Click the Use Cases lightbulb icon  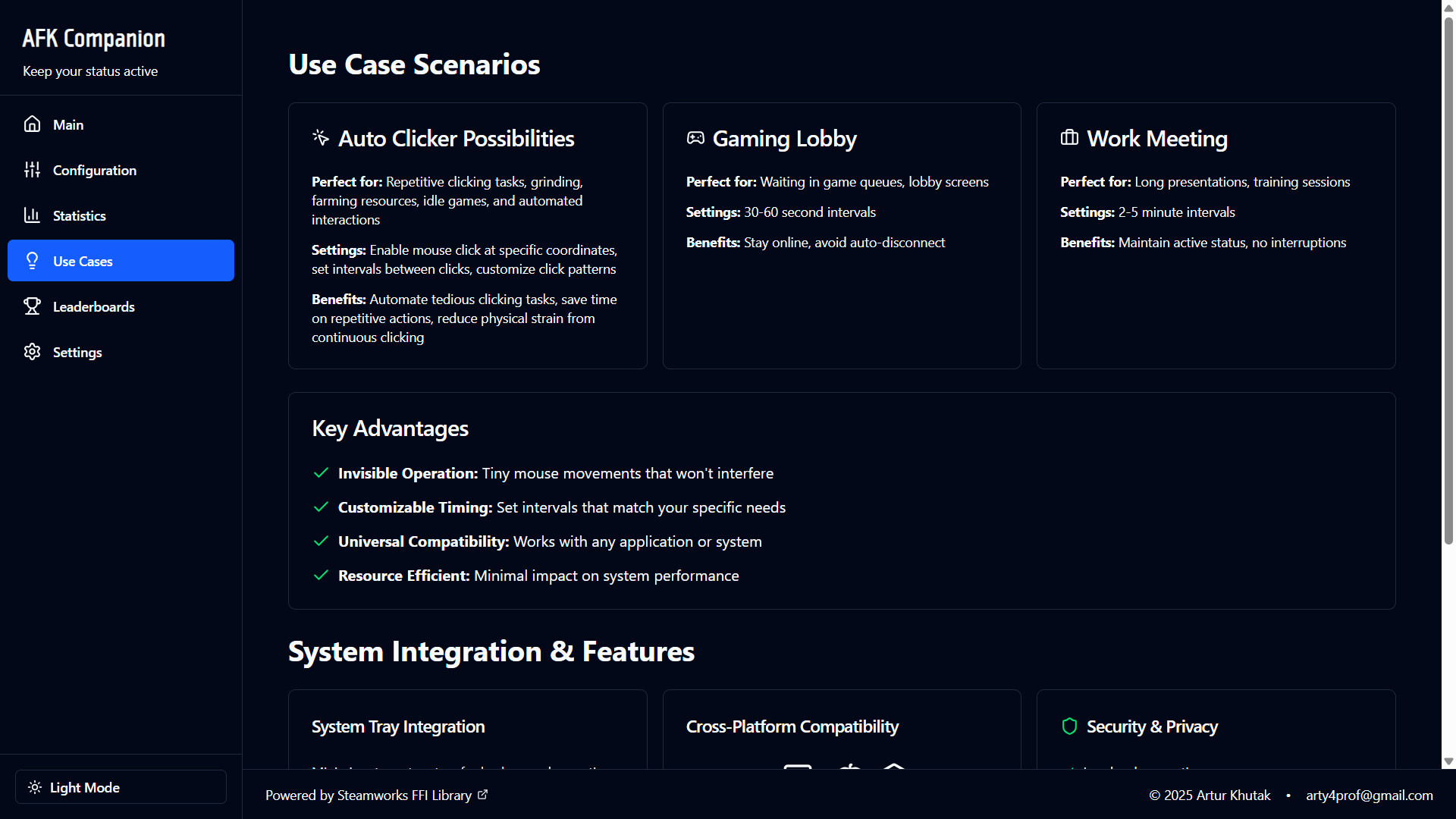coord(32,261)
